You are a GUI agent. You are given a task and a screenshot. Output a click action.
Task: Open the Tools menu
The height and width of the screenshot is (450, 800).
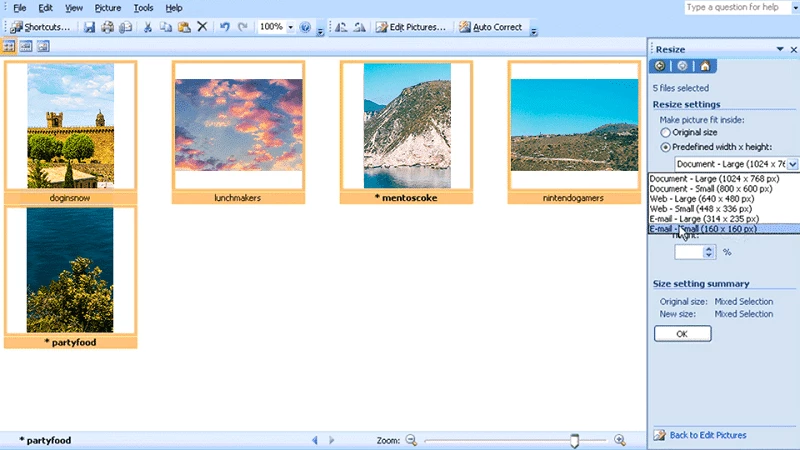click(x=143, y=8)
